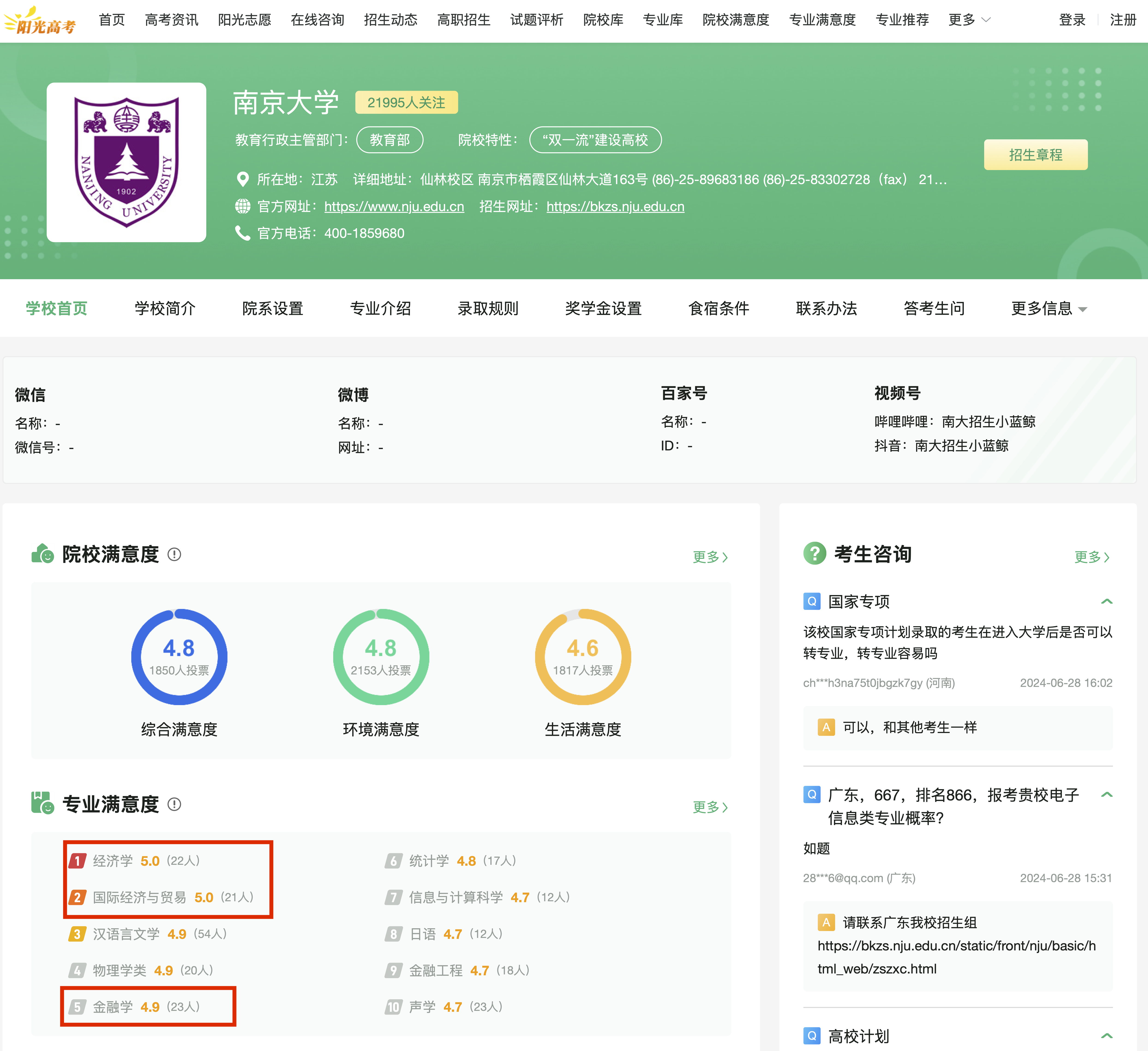Click the blue 综合满意度 4.8 rating ring
This screenshot has height=1051, width=1148.
click(179, 657)
